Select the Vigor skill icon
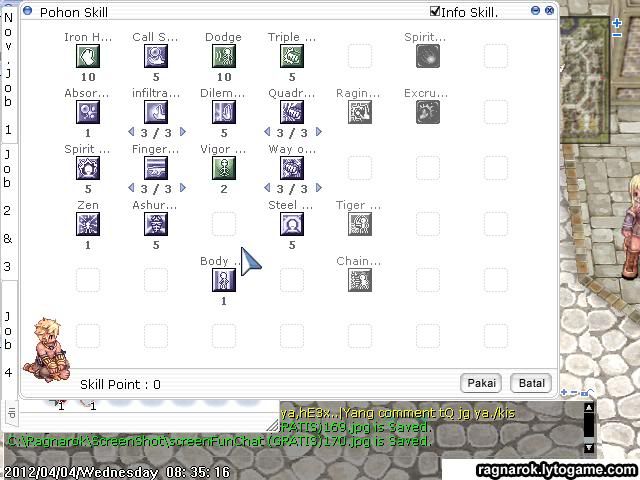This screenshot has height=480, width=640. [224, 168]
